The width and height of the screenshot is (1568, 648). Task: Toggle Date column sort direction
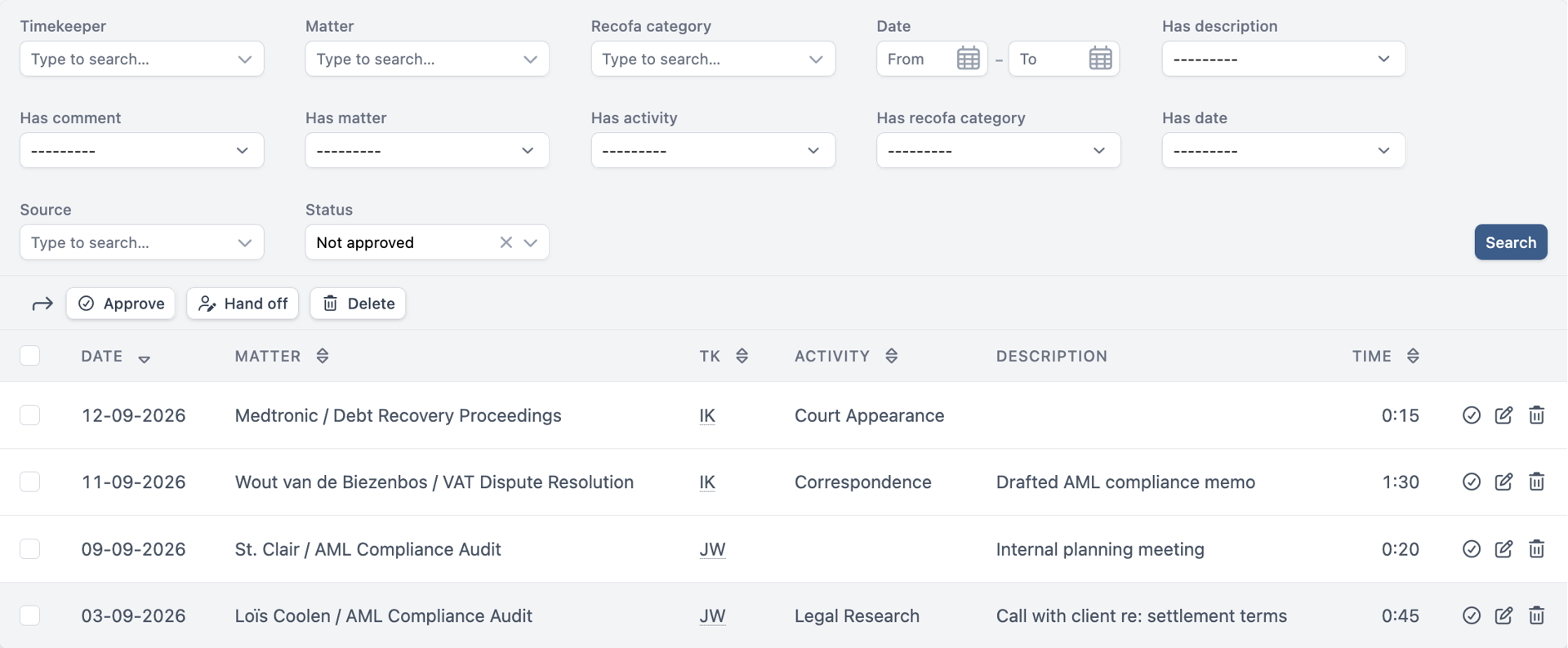click(x=144, y=359)
